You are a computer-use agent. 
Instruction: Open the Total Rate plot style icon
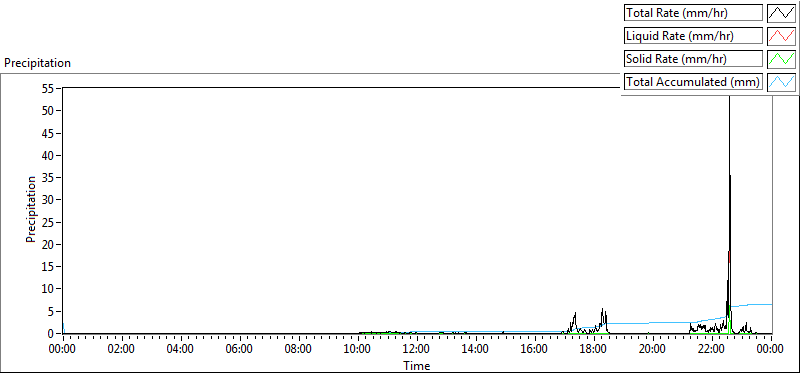pos(781,13)
